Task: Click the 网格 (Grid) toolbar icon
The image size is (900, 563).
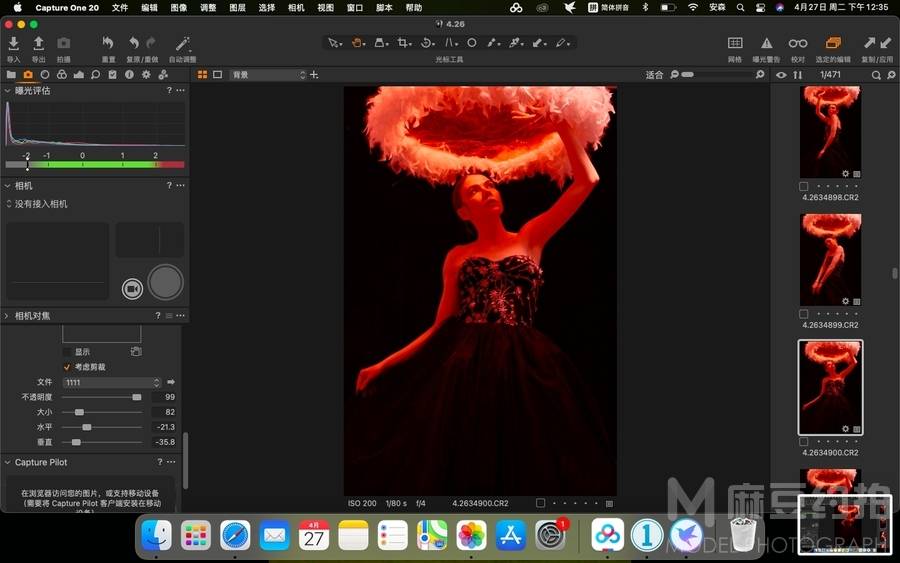Action: [x=735, y=44]
